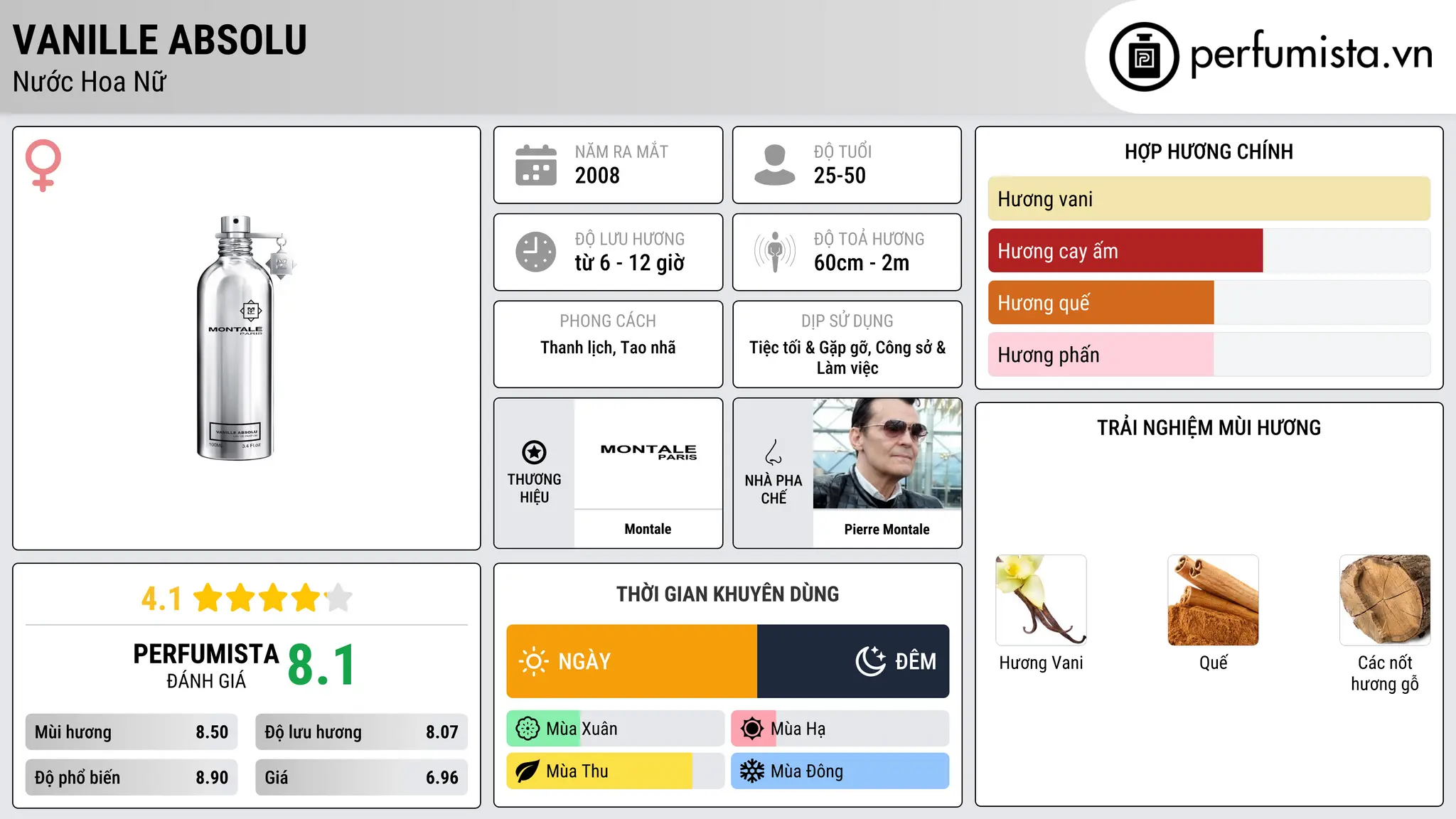
Task: Click the yellow star rating row
Action: [x=273, y=598]
